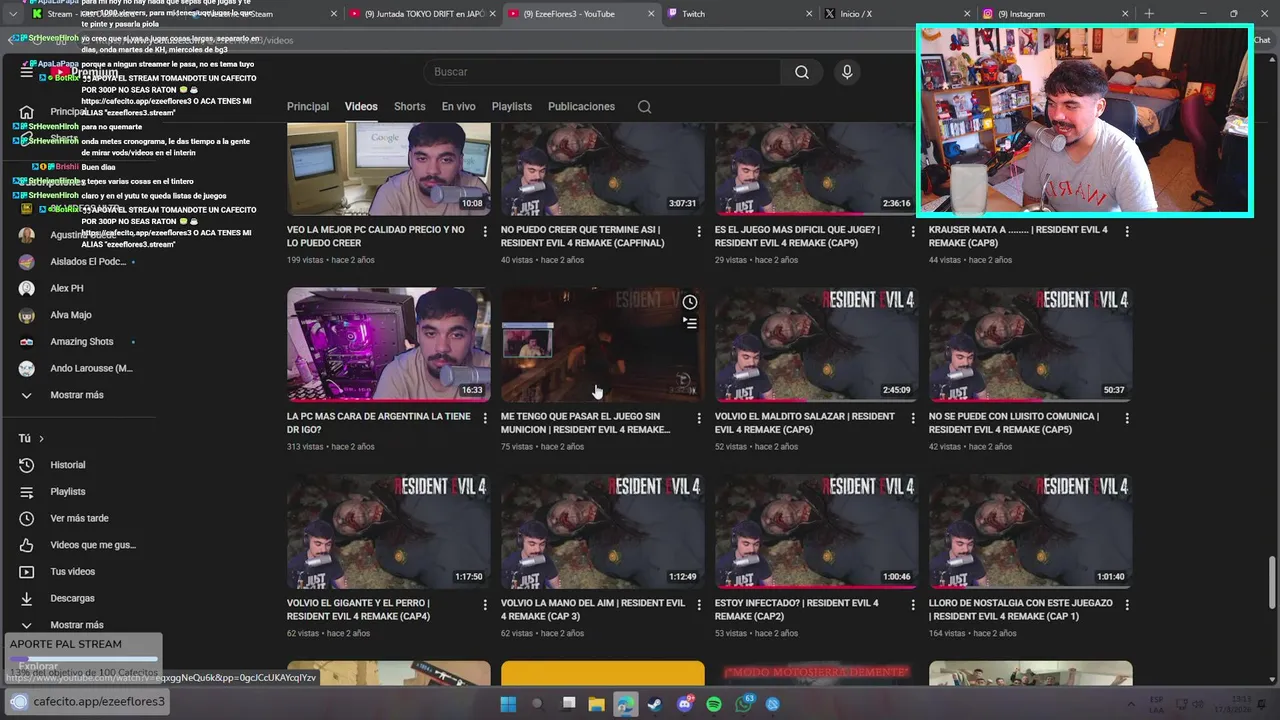Click Watch later clock icon on hovered thumbnail
Viewport: 1280px width, 720px height.
click(x=690, y=302)
